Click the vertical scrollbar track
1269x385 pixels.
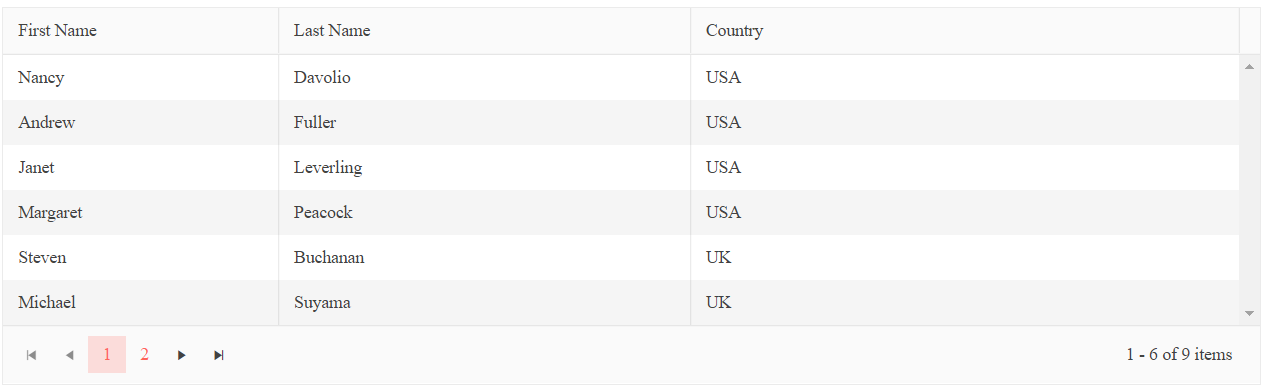[x=1249, y=190]
